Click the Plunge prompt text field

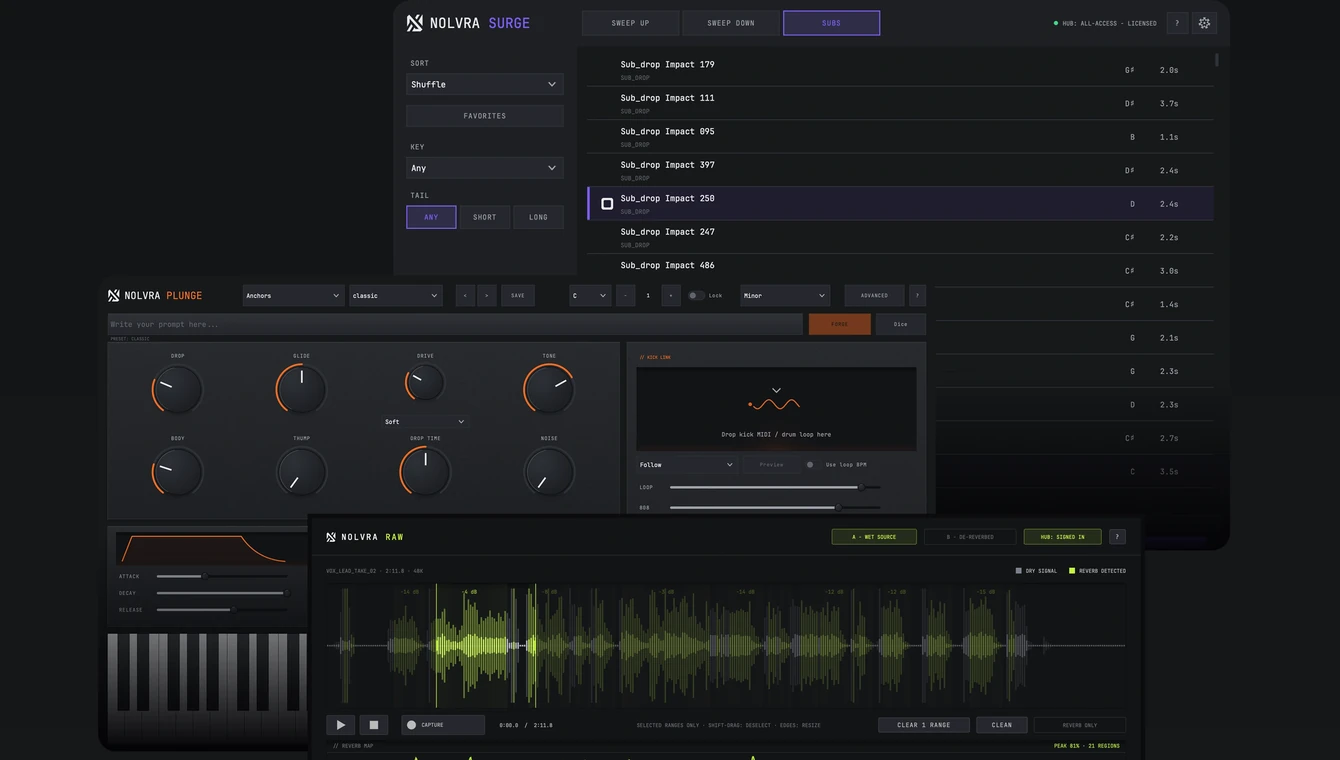coord(455,324)
